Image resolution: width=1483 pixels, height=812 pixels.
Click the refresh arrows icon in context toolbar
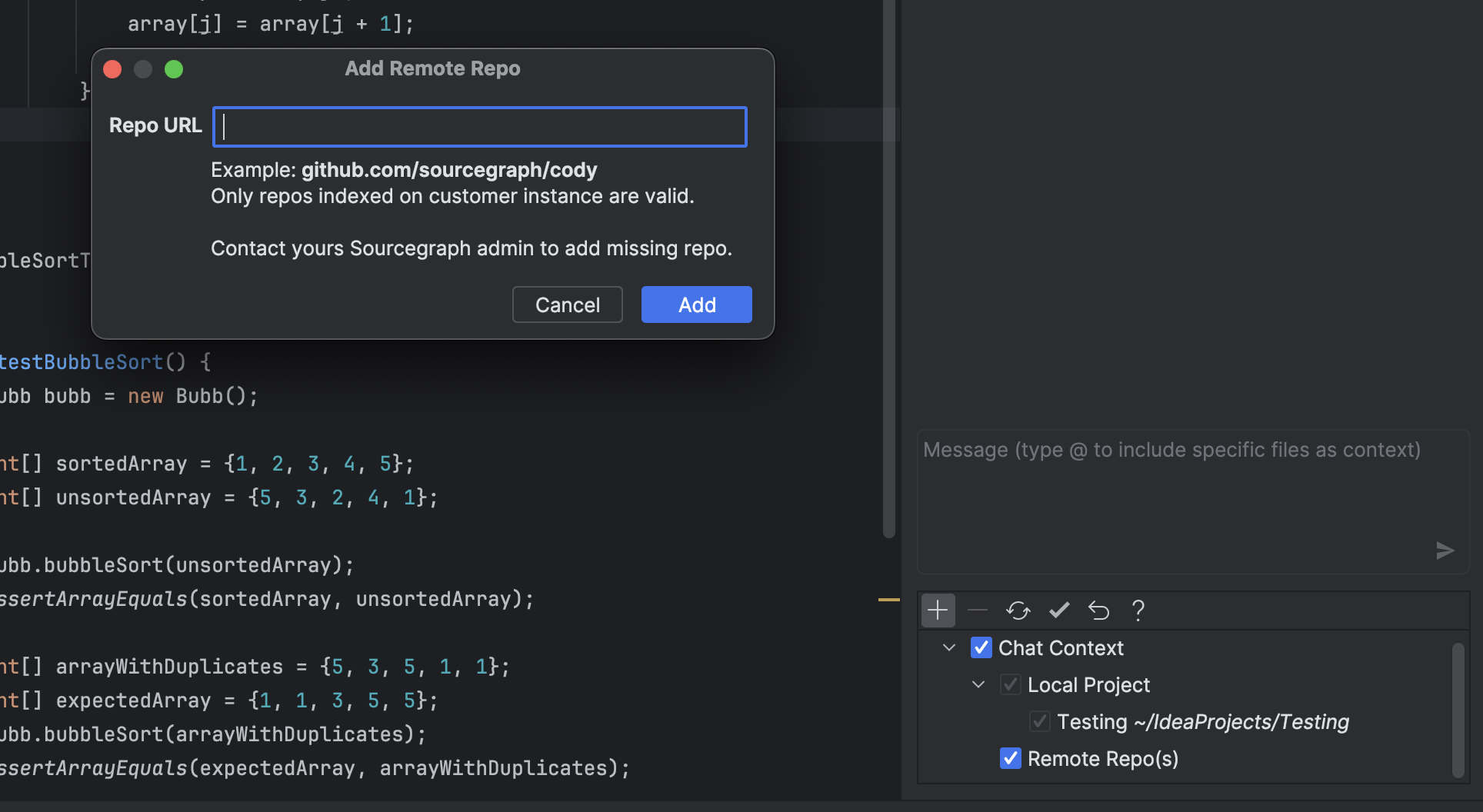tap(1018, 611)
